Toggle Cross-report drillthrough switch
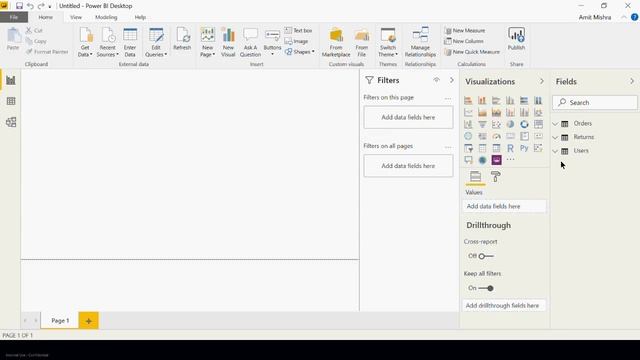640x360 pixels. 486,256
